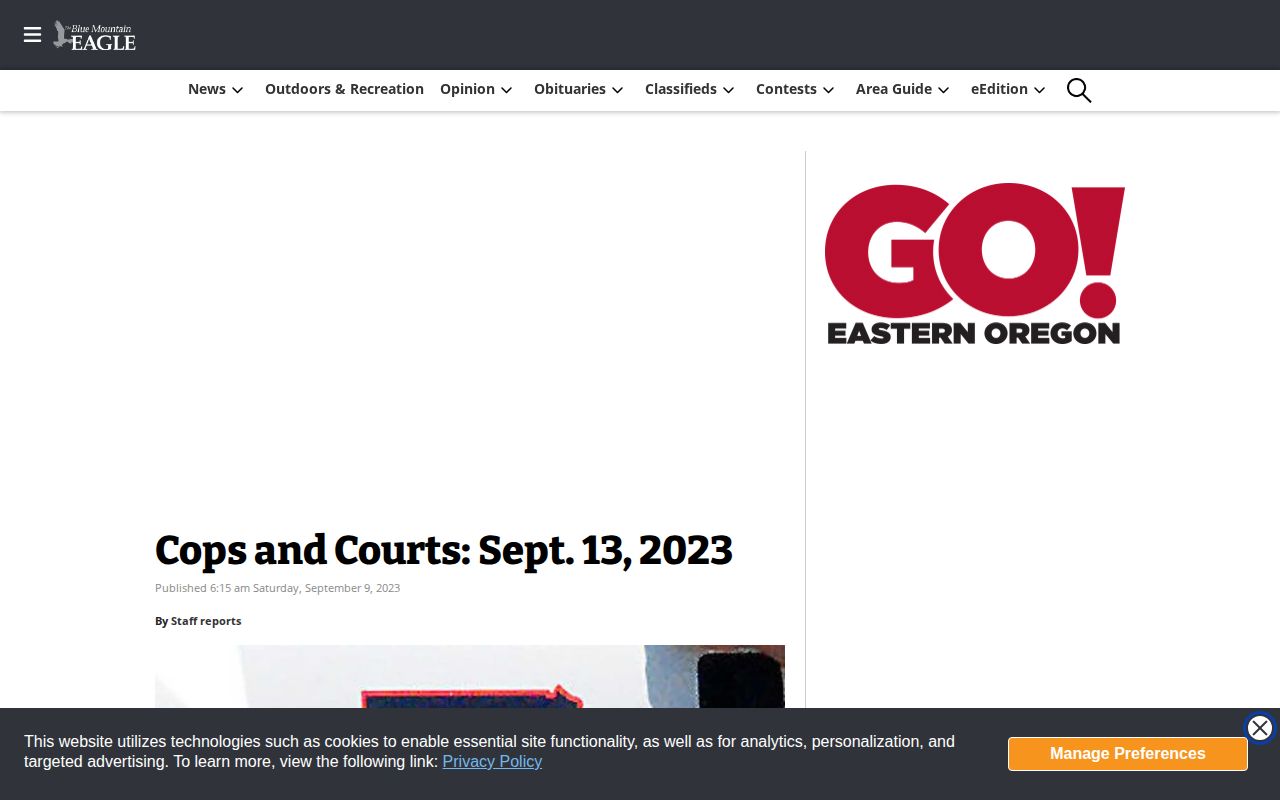Click the Cops and Courts headline

coord(444,551)
